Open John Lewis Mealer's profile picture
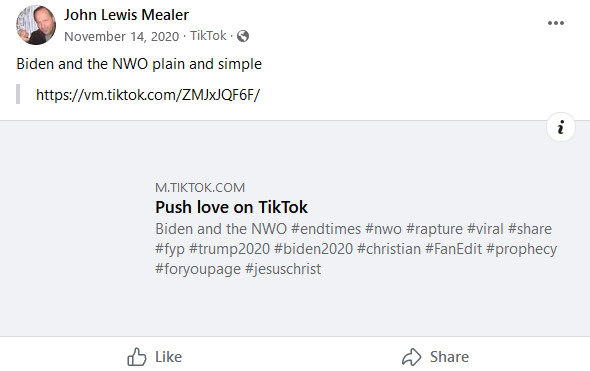 36,25
